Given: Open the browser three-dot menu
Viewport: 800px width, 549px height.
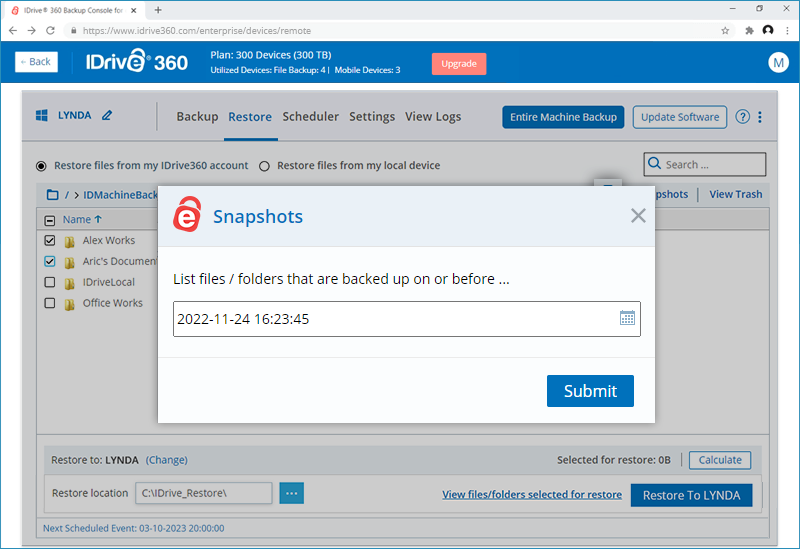Looking at the screenshot, I should coord(787,31).
